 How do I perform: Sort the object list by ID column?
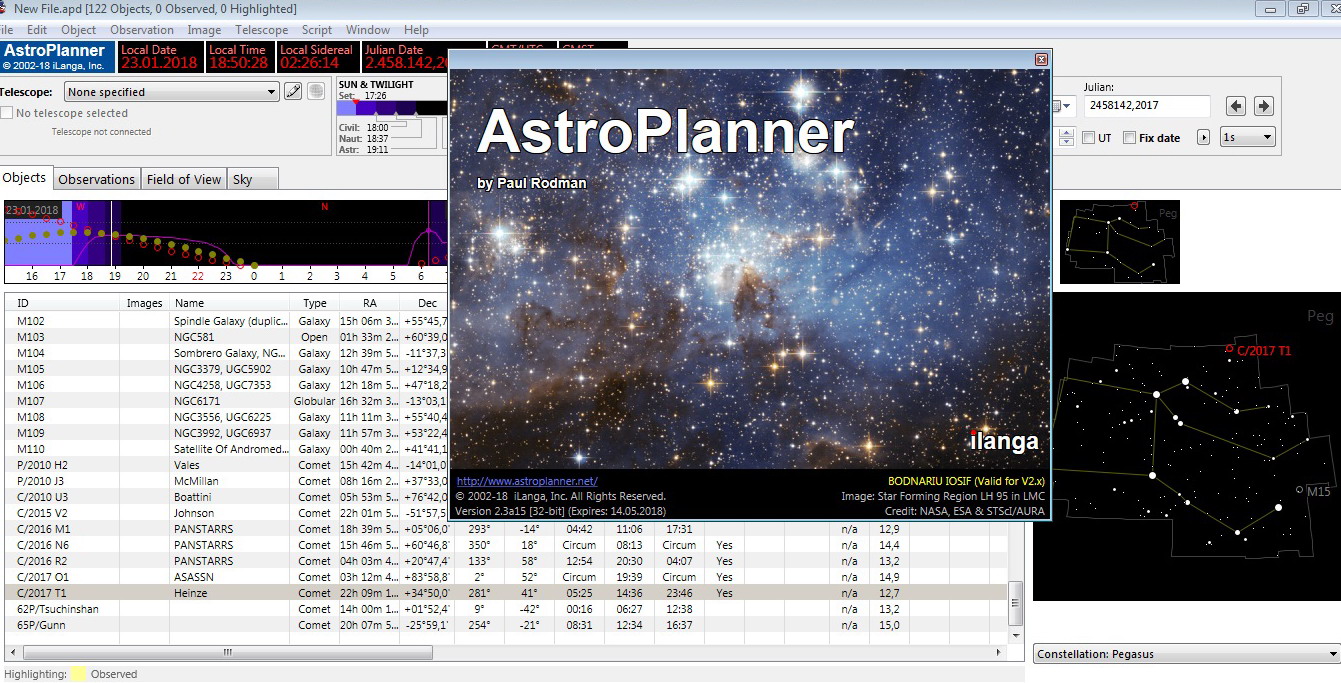(x=62, y=303)
